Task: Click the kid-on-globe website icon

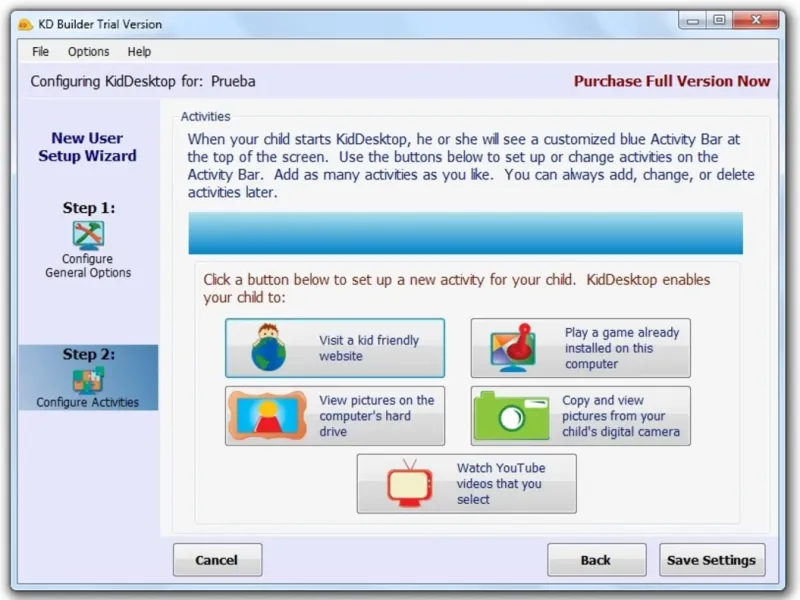Action: (x=268, y=347)
